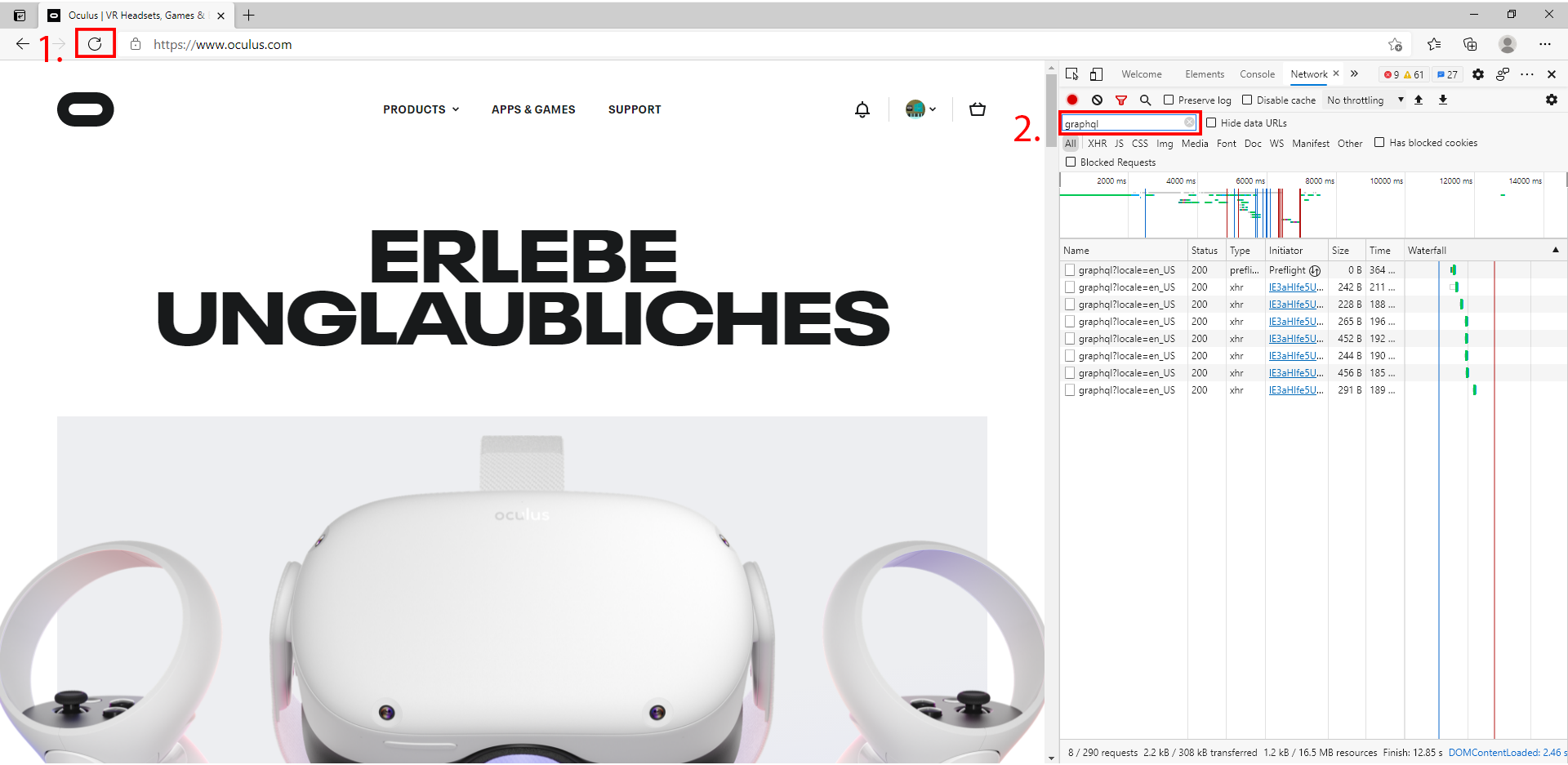
Task: Open the shopping cart icon
Action: (x=978, y=109)
